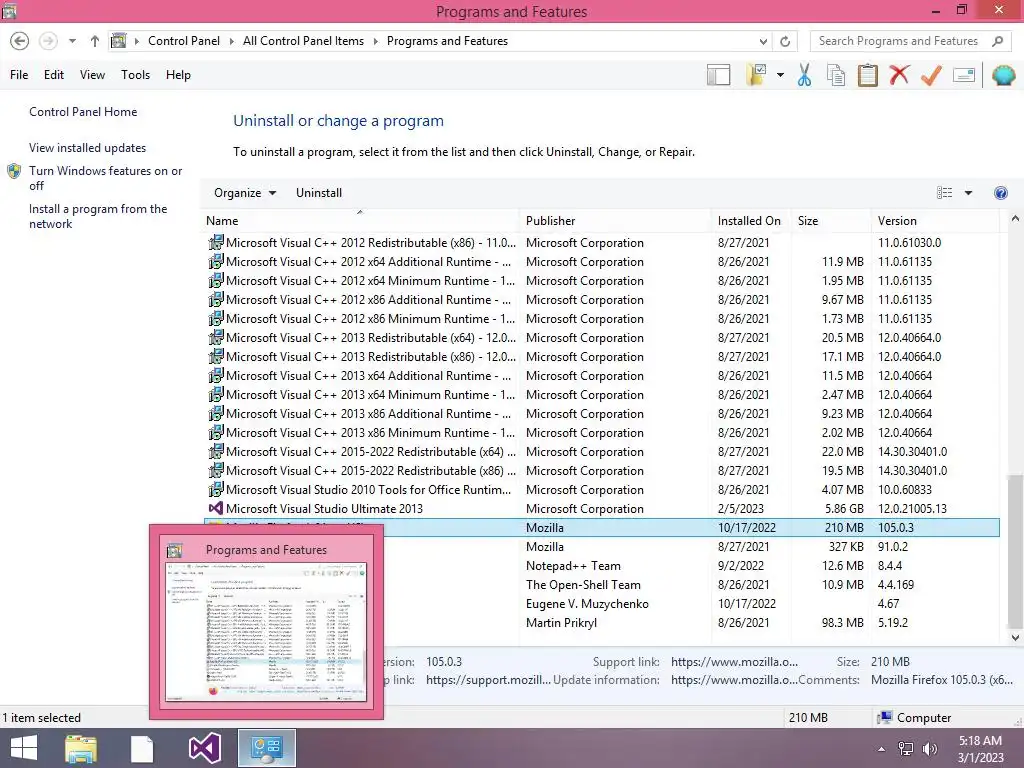Click the change view icon
1024x768 pixels.
point(944,193)
